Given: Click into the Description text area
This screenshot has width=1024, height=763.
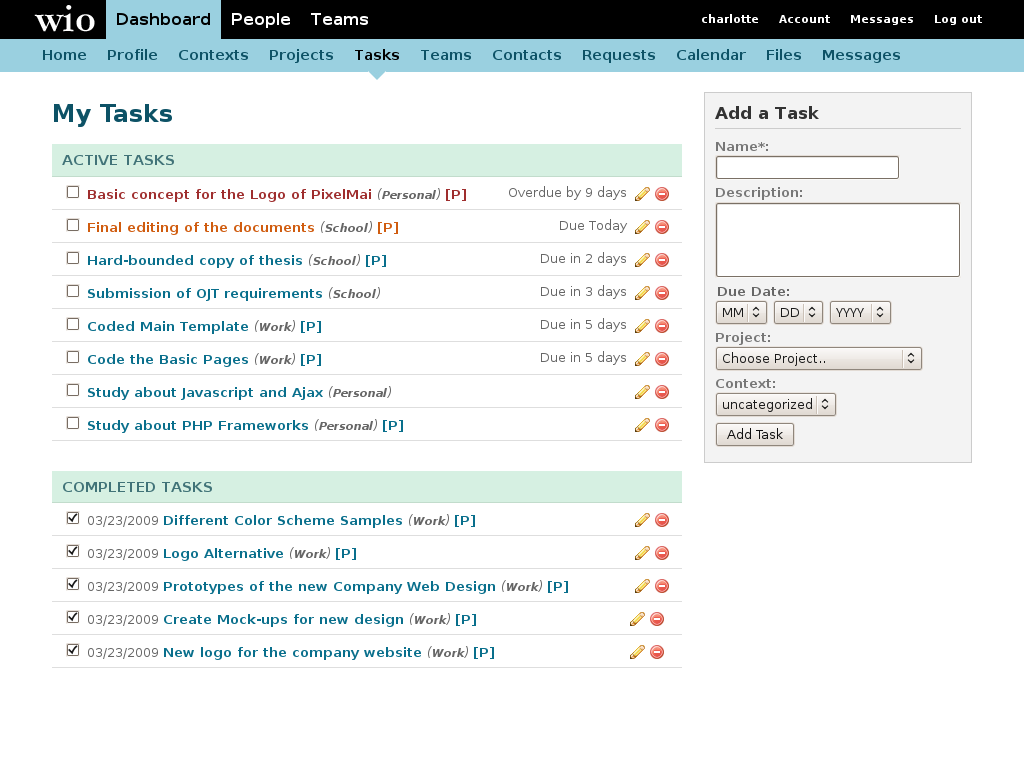Looking at the screenshot, I should click(838, 240).
